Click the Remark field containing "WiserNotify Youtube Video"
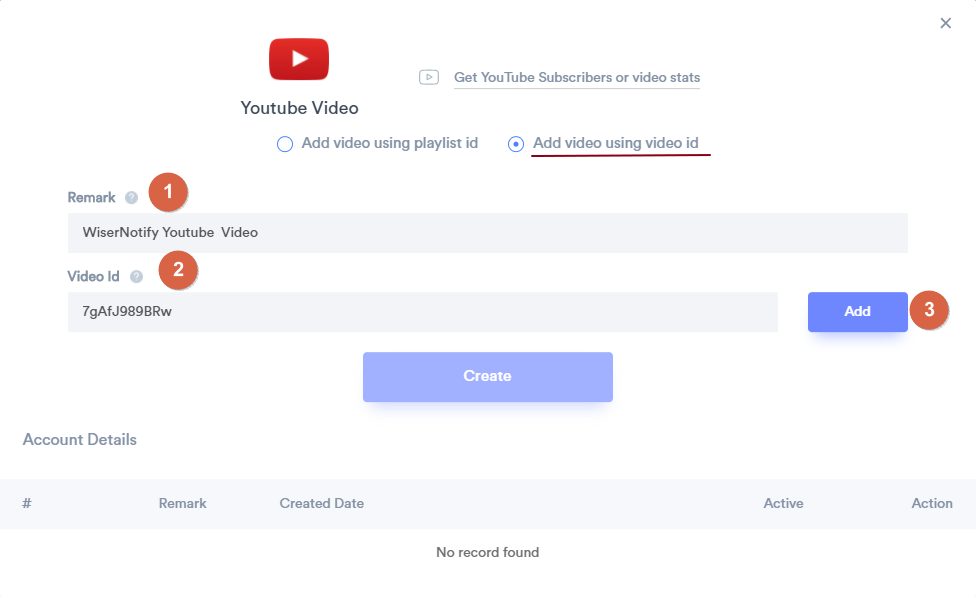Viewport: 976px width, 597px height. tap(487, 232)
